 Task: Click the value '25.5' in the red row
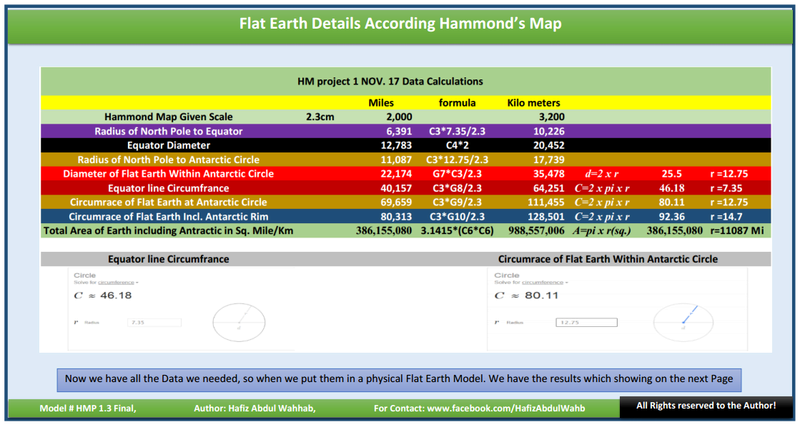[x=671, y=173]
